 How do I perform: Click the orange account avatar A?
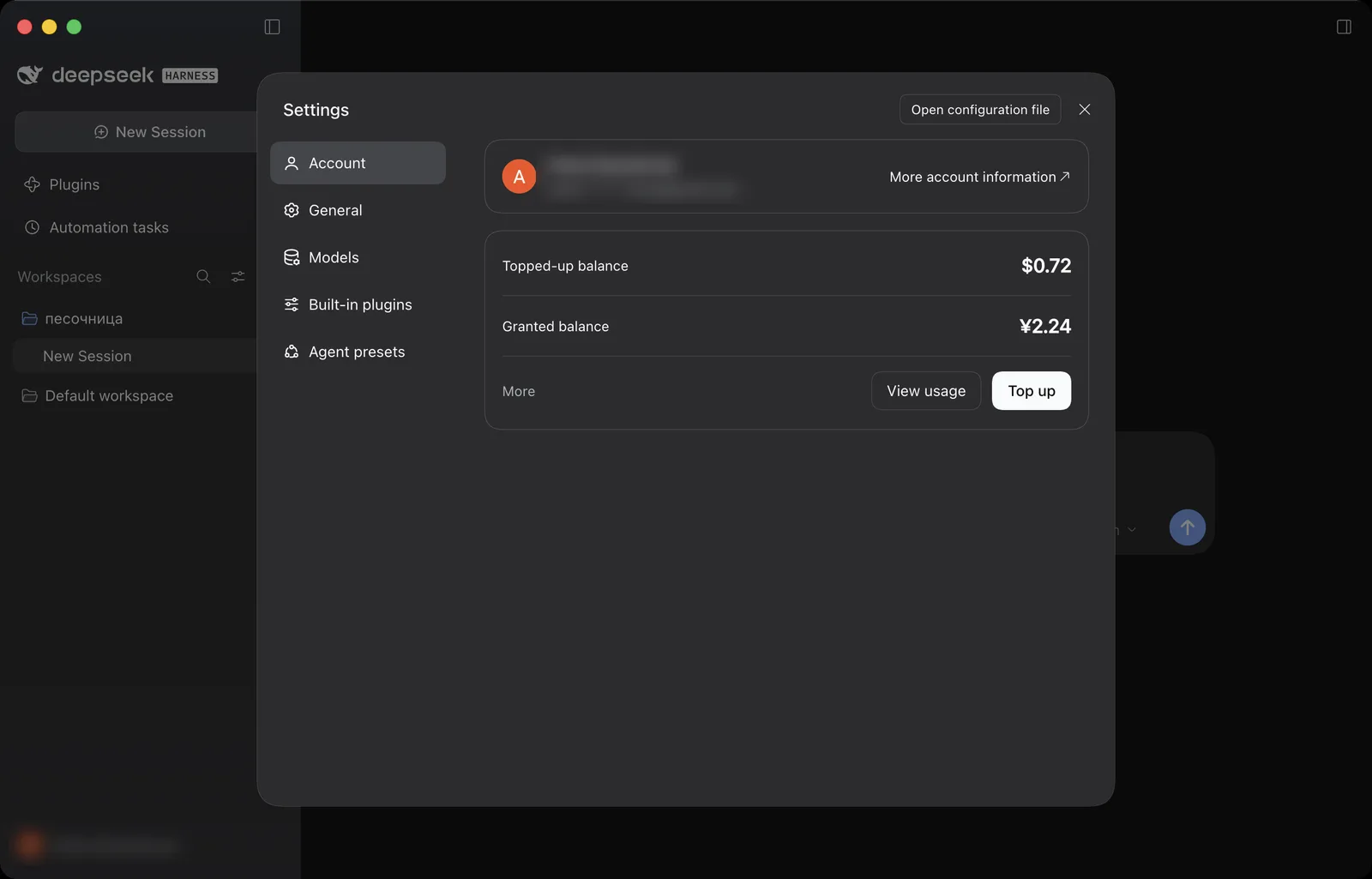pos(519,177)
